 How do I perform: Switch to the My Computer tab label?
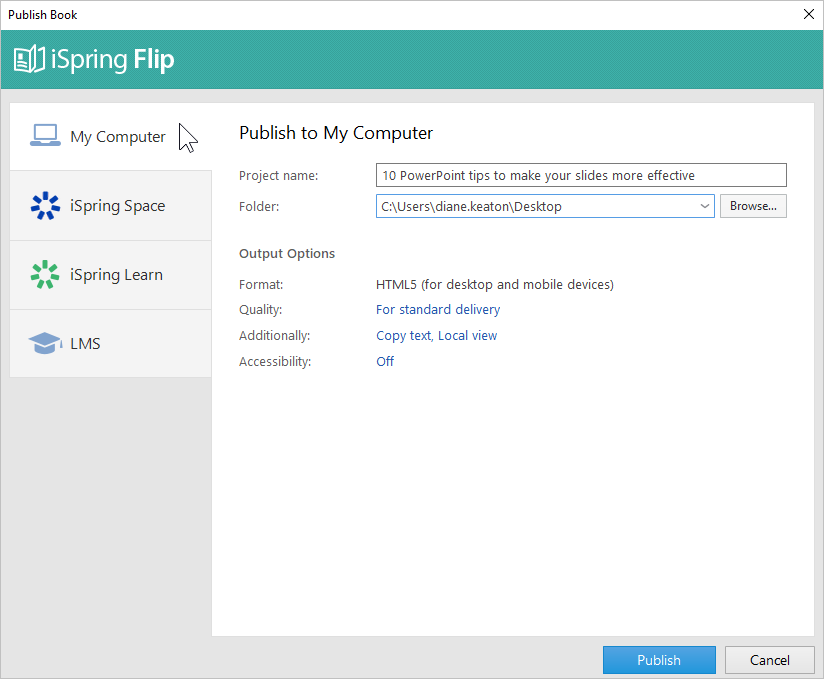coord(118,137)
